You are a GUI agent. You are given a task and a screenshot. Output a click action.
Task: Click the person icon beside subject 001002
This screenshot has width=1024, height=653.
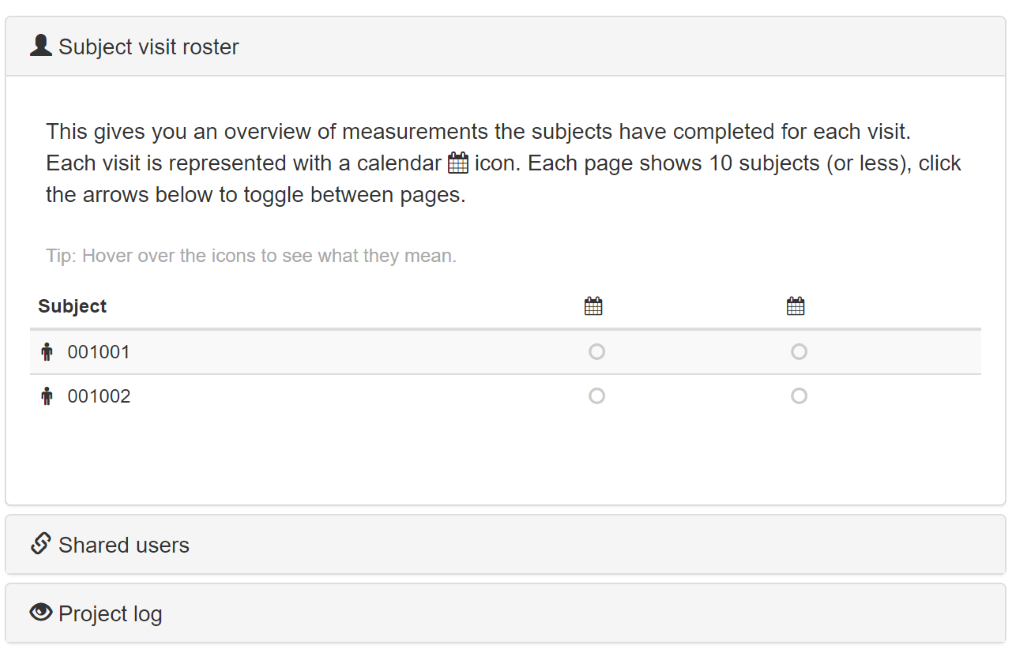tap(46, 396)
